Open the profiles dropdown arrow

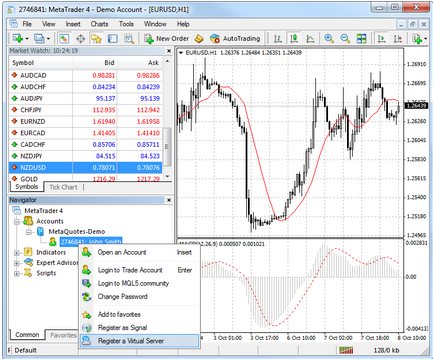tap(48, 39)
